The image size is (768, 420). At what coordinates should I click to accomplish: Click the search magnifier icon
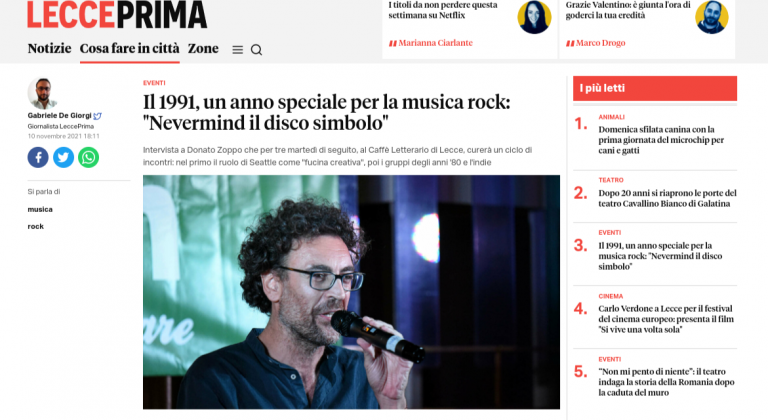[256, 50]
